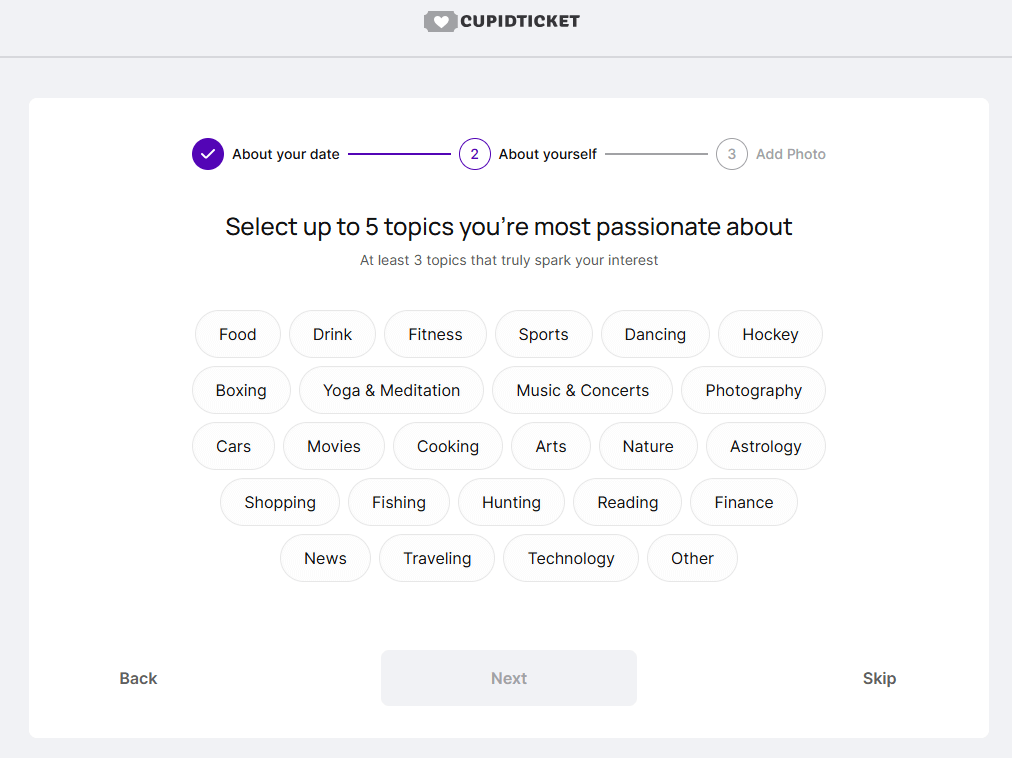Viewport: 1012px width, 758px height.
Task: Pick the Photography topic chip
Action: (x=753, y=390)
